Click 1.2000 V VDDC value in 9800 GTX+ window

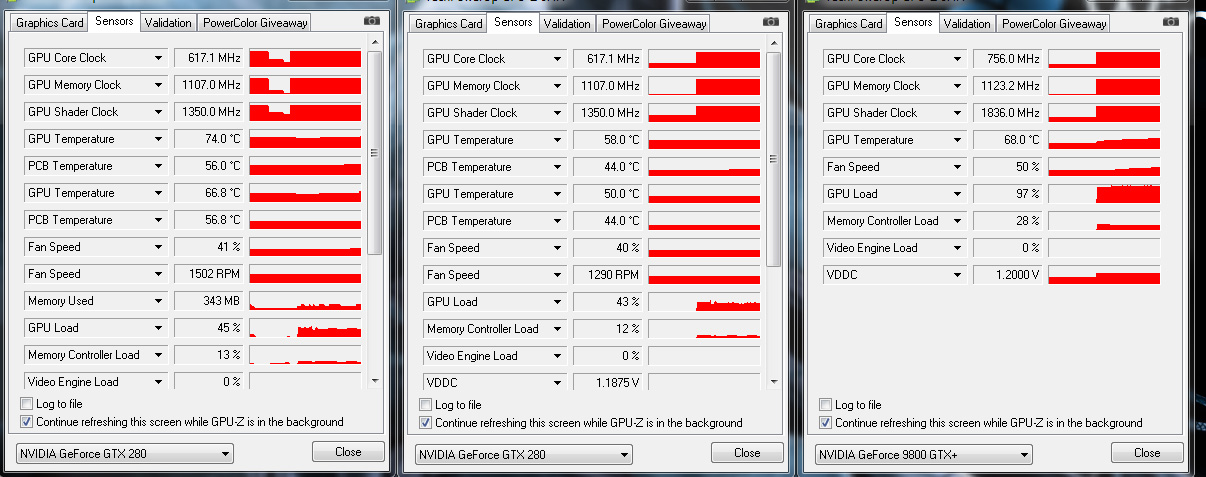tap(1009, 275)
